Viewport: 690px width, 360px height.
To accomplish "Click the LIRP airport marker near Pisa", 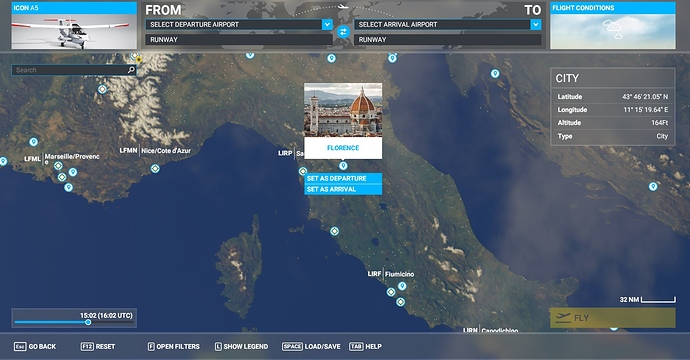I will click(303, 171).
